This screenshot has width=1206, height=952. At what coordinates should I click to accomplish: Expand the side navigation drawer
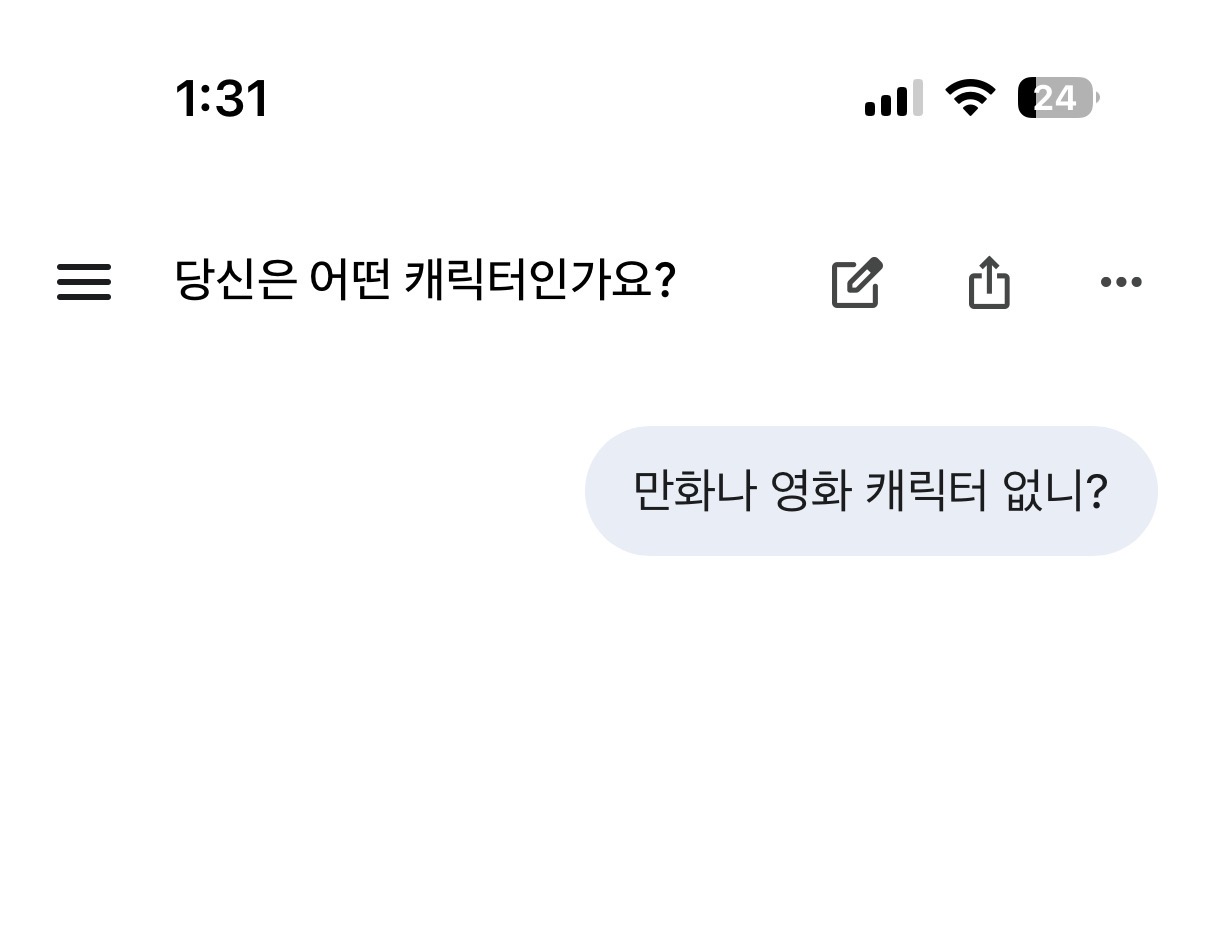click(84, 282)
